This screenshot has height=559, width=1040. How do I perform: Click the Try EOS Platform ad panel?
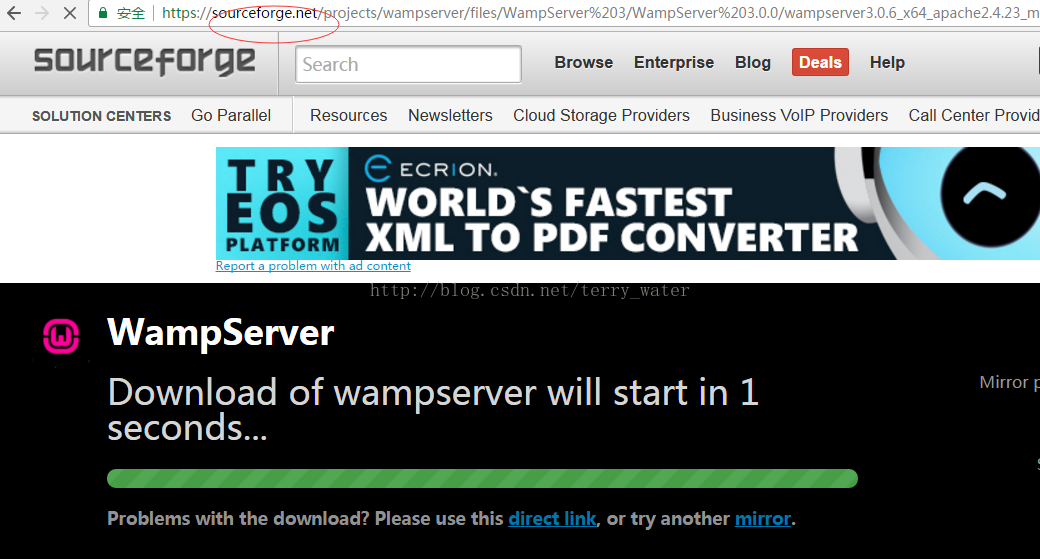(282, 203)
